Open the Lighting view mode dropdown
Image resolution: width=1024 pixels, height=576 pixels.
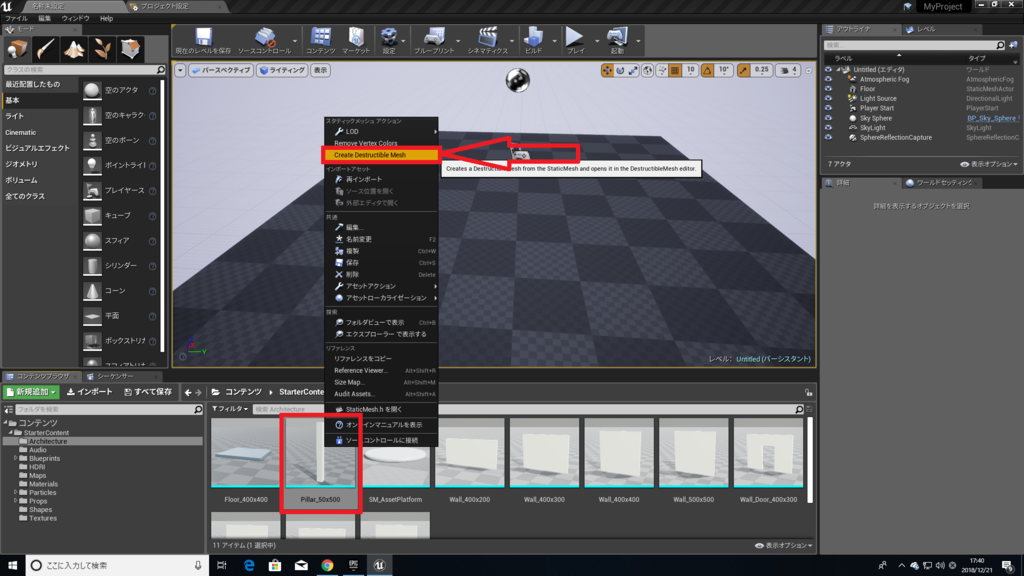pos(282,71)
